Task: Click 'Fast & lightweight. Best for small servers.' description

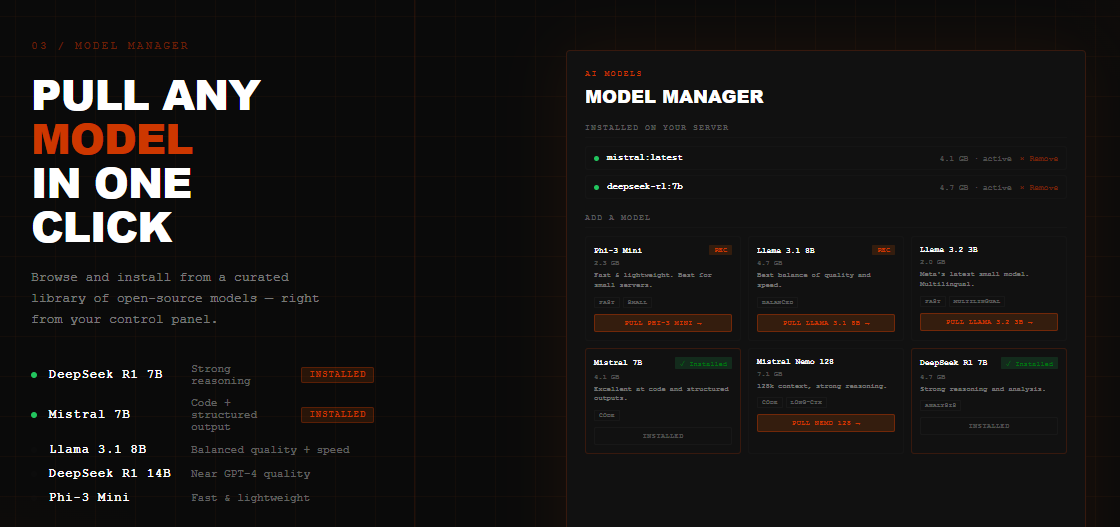Action: (653, 280)
